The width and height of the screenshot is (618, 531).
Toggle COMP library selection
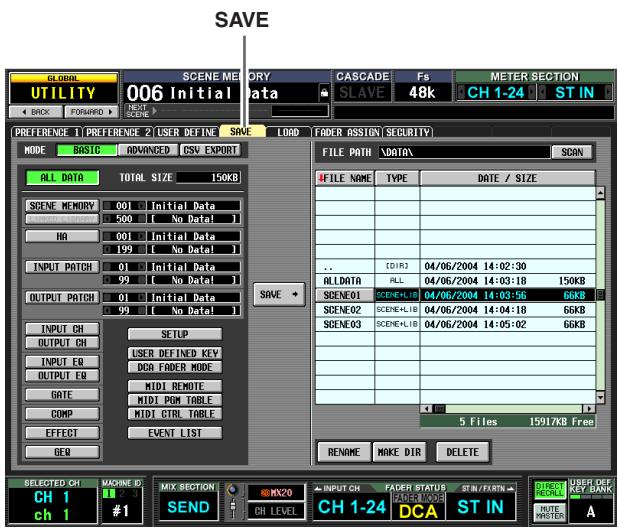tap(62, 414)
